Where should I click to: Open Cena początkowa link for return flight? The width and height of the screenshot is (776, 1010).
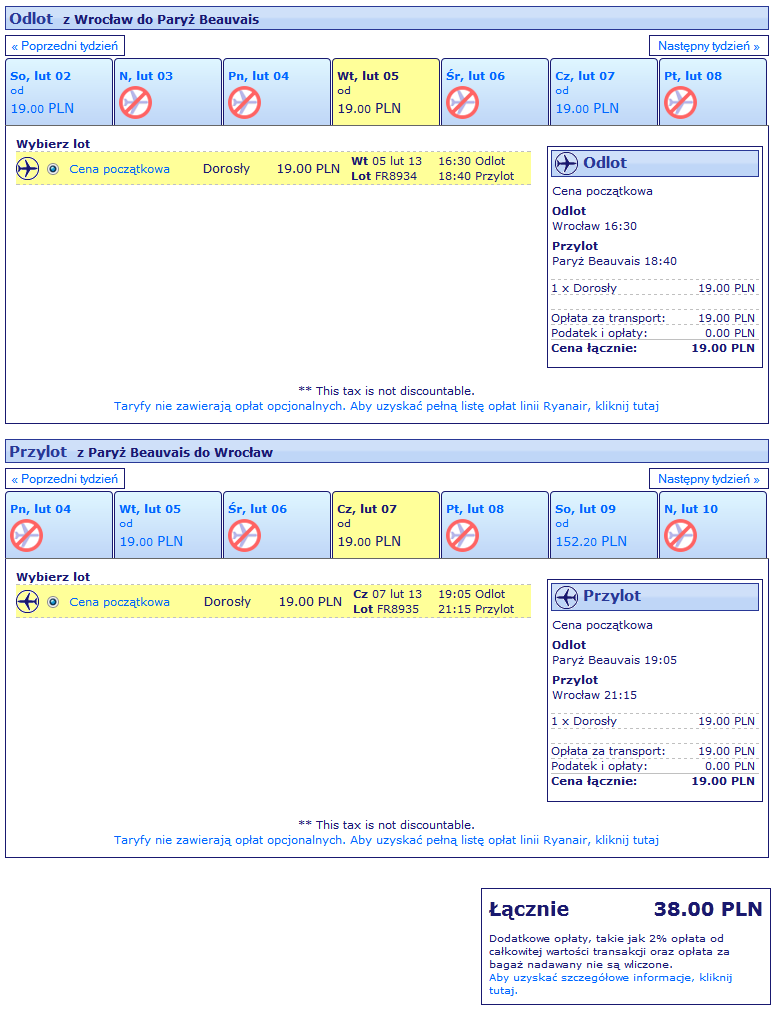[120, 602]
